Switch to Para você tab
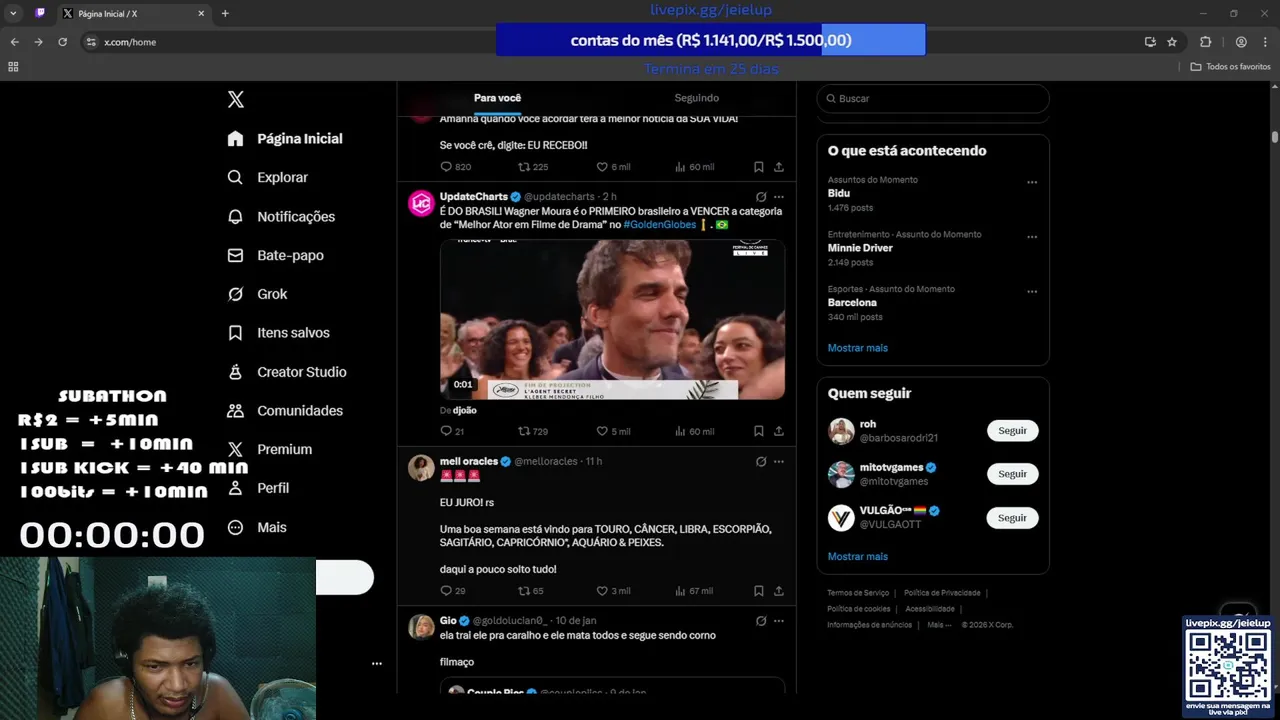 [497, 98]
